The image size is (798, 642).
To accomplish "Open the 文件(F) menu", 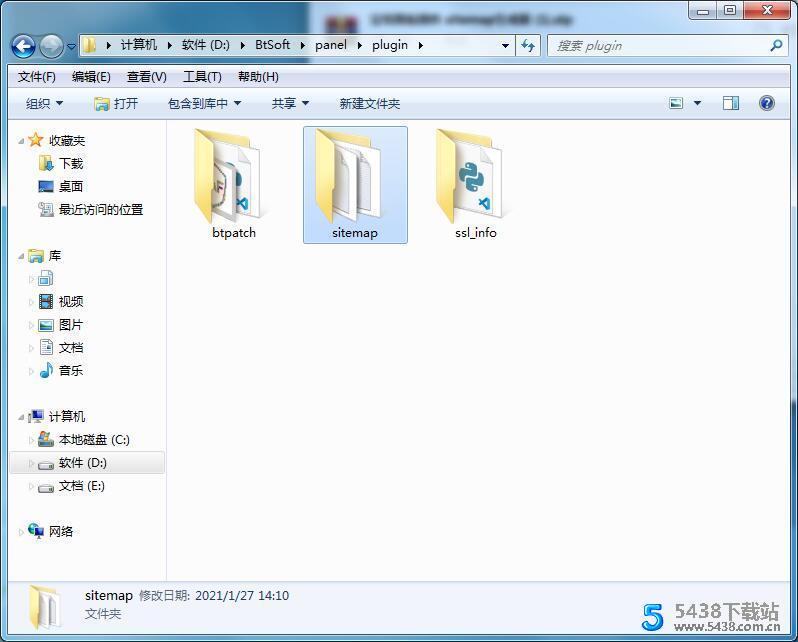I will coord(37,77).
